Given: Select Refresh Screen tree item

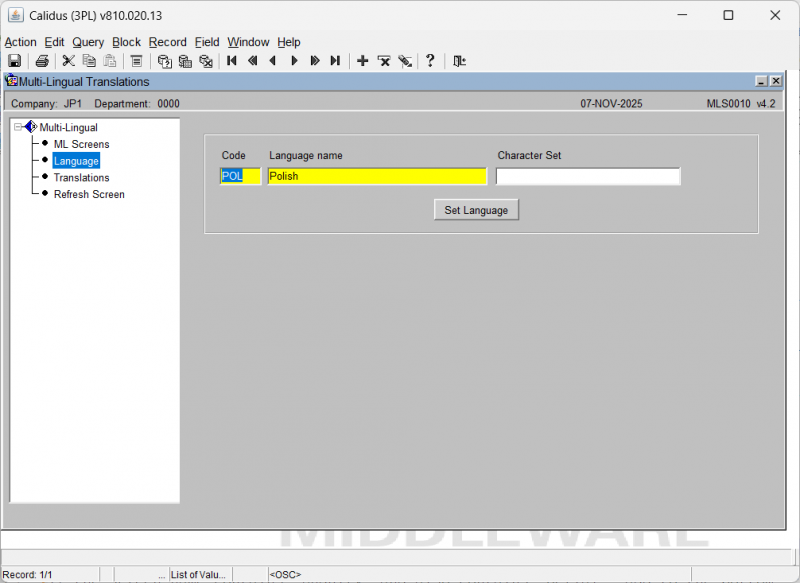Looking at the screenshot, I should point(89,194).
